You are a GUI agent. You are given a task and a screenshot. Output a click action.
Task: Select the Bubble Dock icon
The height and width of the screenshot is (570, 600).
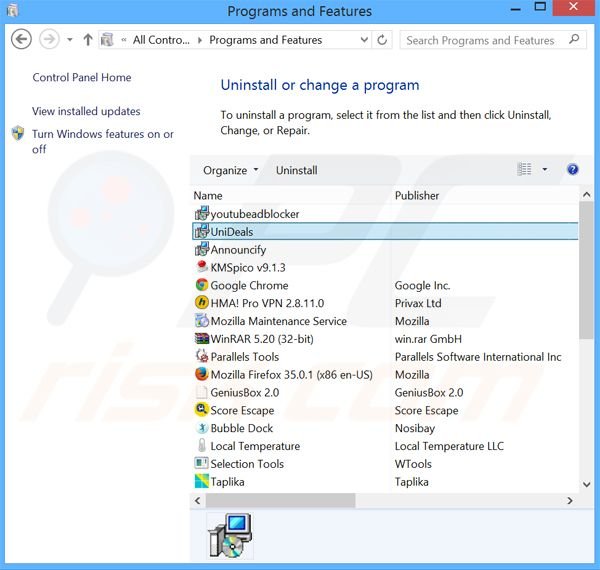[x=202, y=428]
